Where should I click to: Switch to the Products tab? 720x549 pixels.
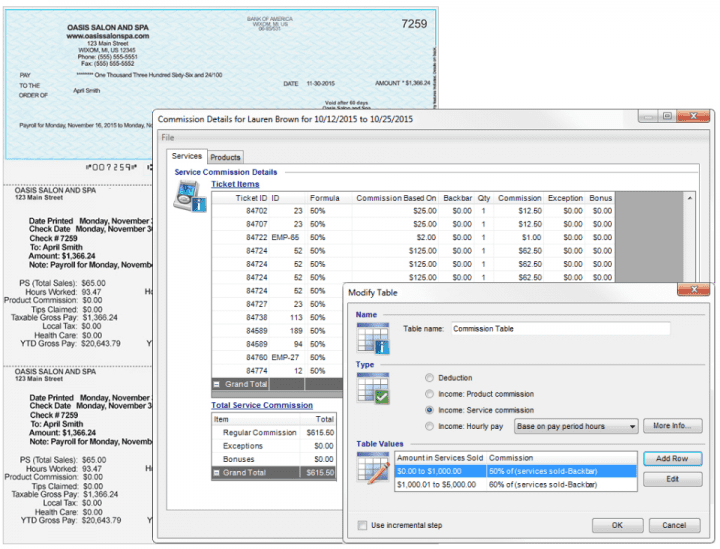[225, 157]
